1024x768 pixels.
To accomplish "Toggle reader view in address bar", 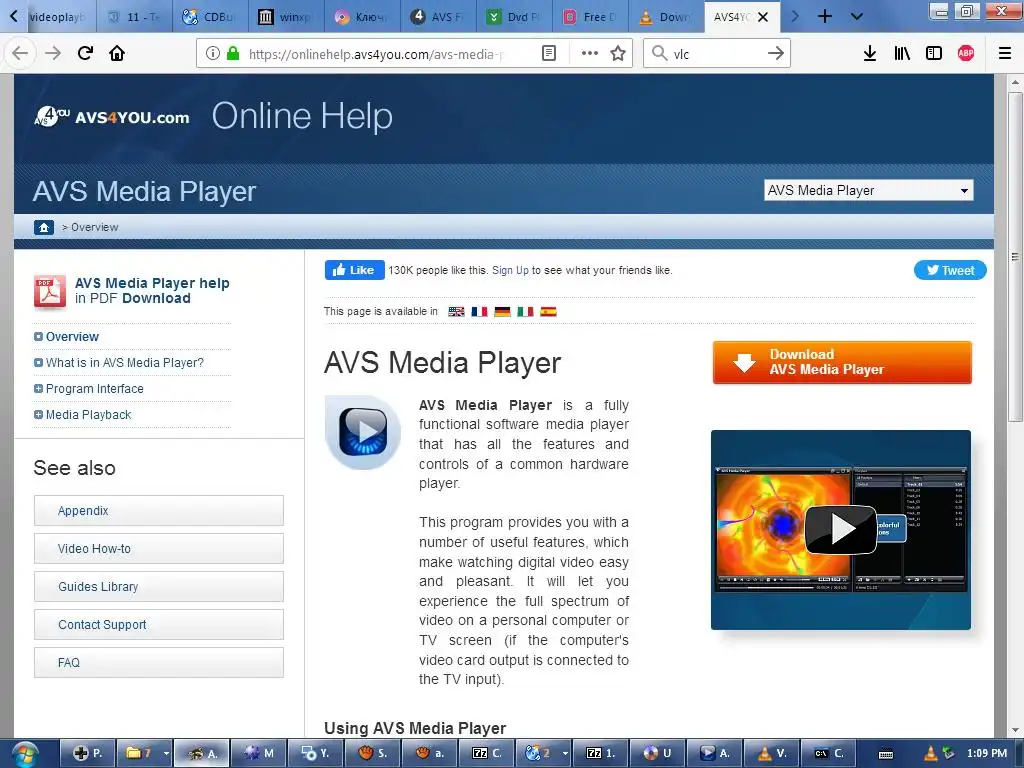I will [x=549, y=54].
